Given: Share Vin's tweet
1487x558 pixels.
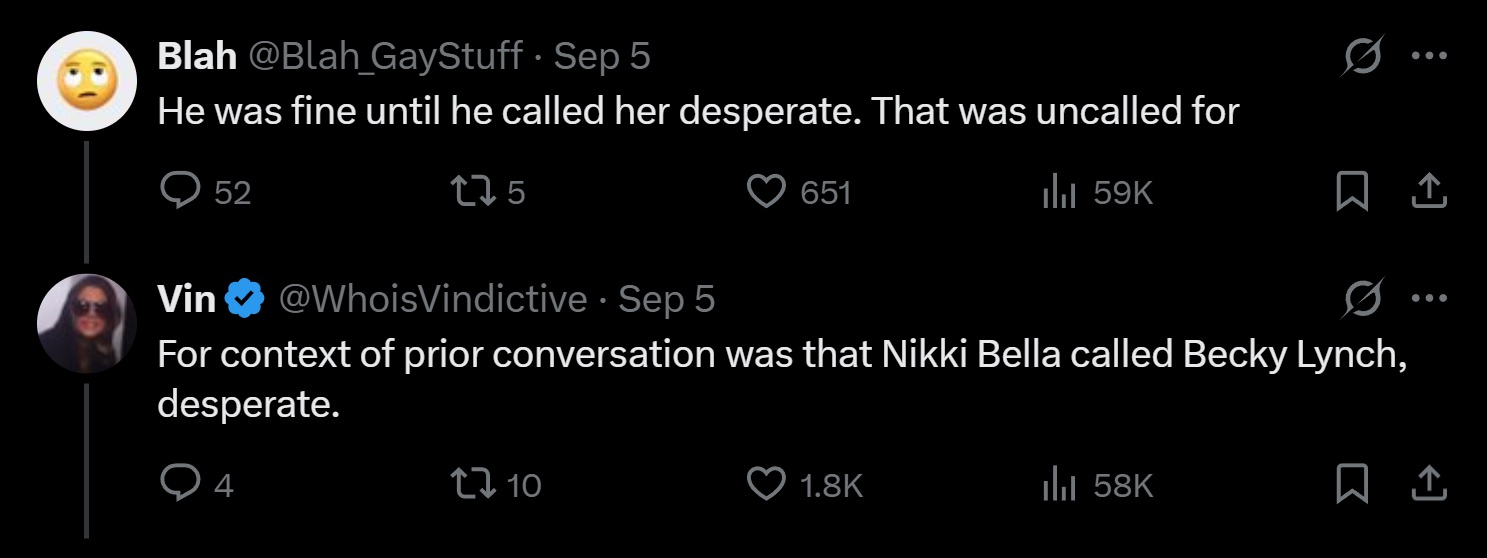Looking at the screenshot, I should coord(1430,484).
